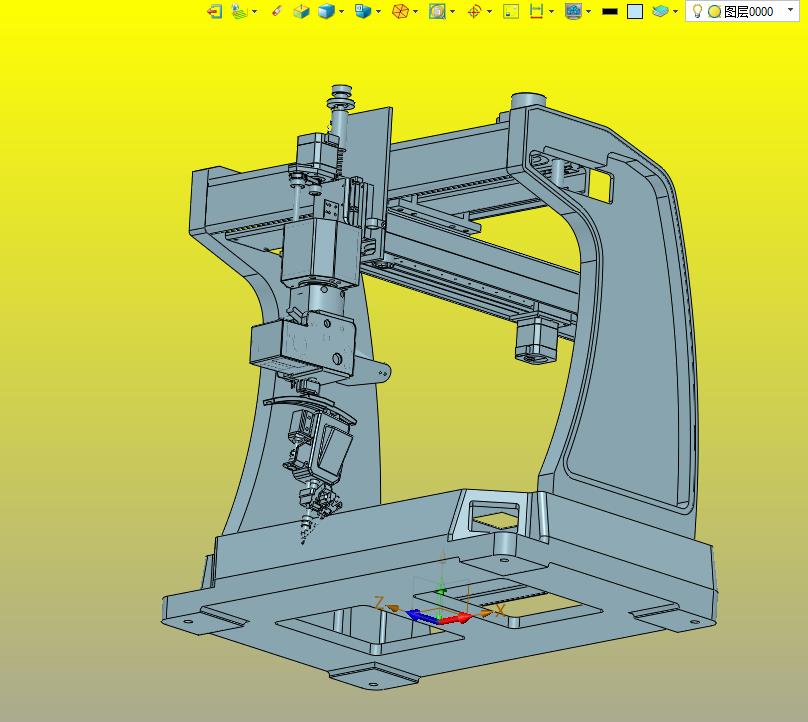Expand the shaded cube display dropdown

click(341, 11)
